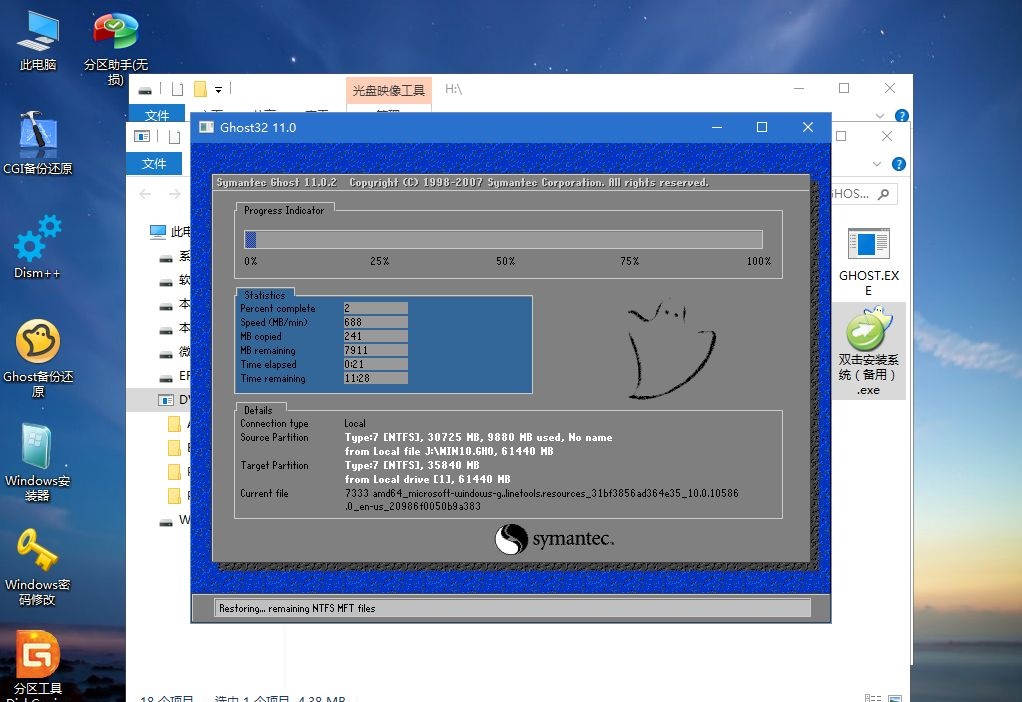The width and height of the screenshot is (1022, 702).
Task: Click the Percent complete value 2
Action: tap(375, 308)
